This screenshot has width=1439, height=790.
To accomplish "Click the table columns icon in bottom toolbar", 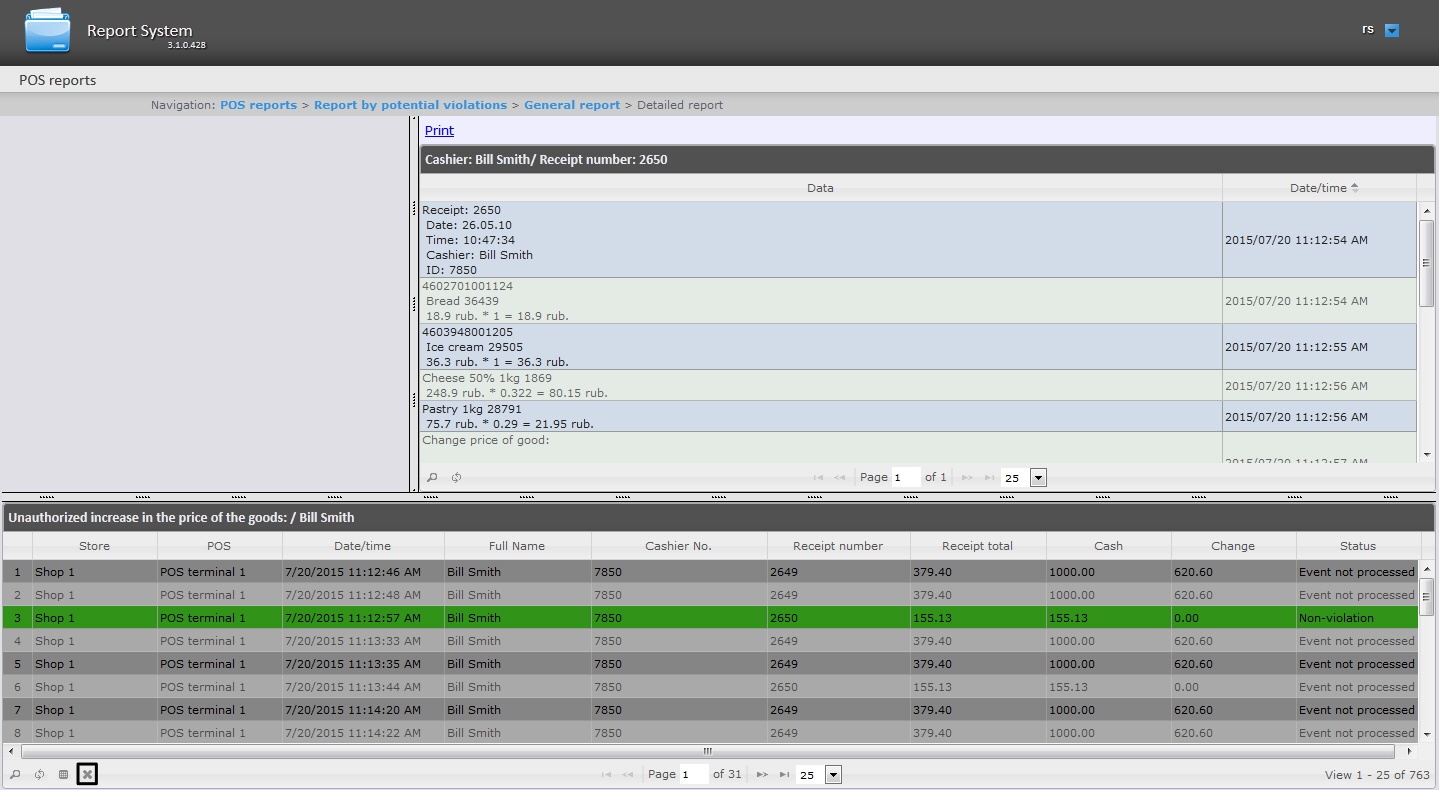I will point(63,775).
